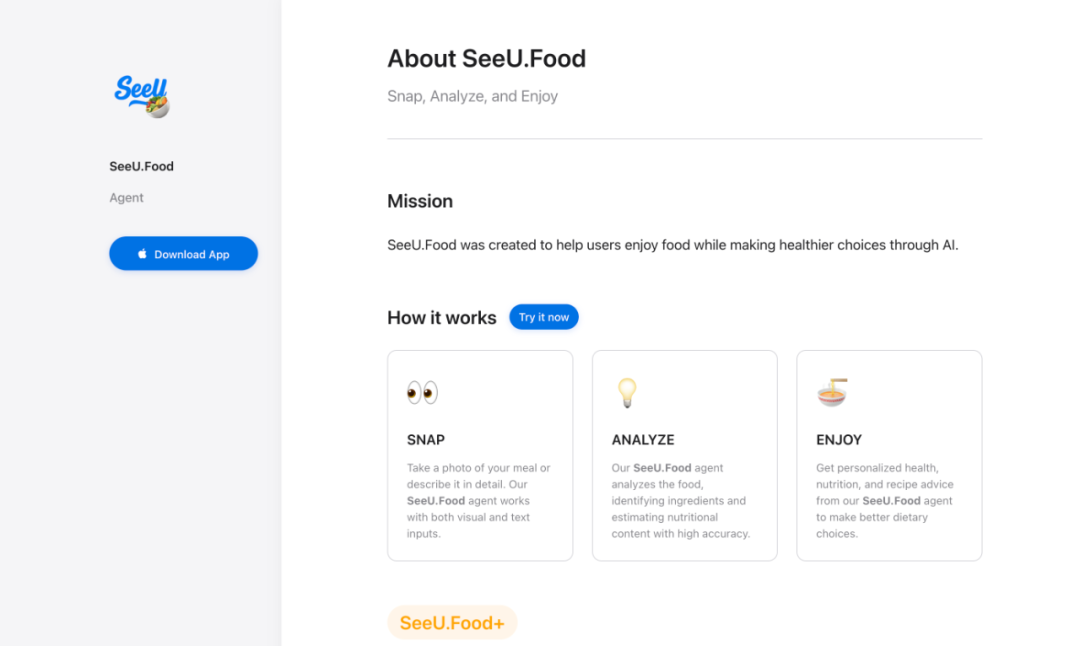Click the Apple icon on Download App
1080x646 pixels.
pyautogui.click(x=143, y=254)
